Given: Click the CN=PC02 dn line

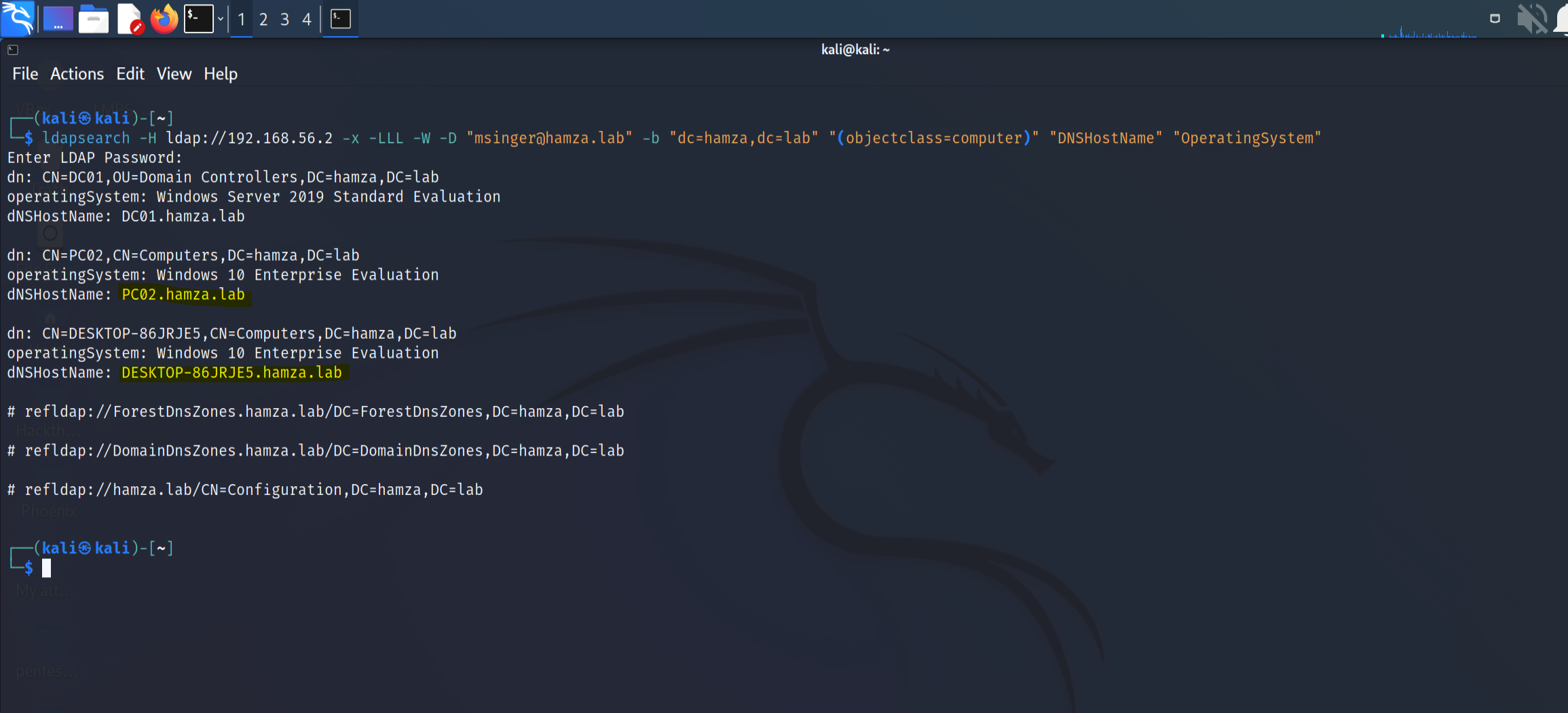Looking at the screenshot, I should click(183, 255).
